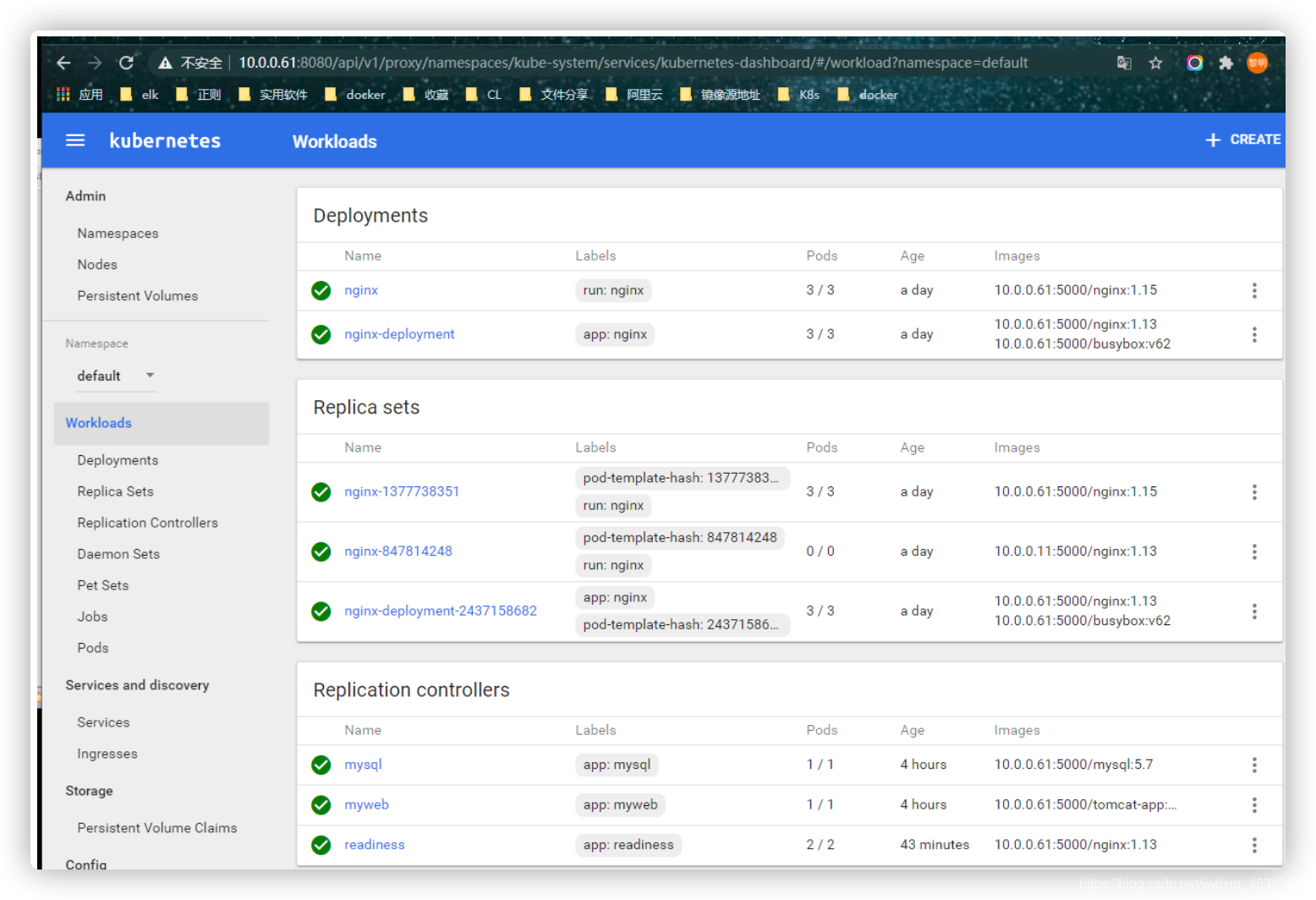This screenshot has height=900, width=1316.
Task: Click green status check for nginx-847814248
Action: (321, 552)
